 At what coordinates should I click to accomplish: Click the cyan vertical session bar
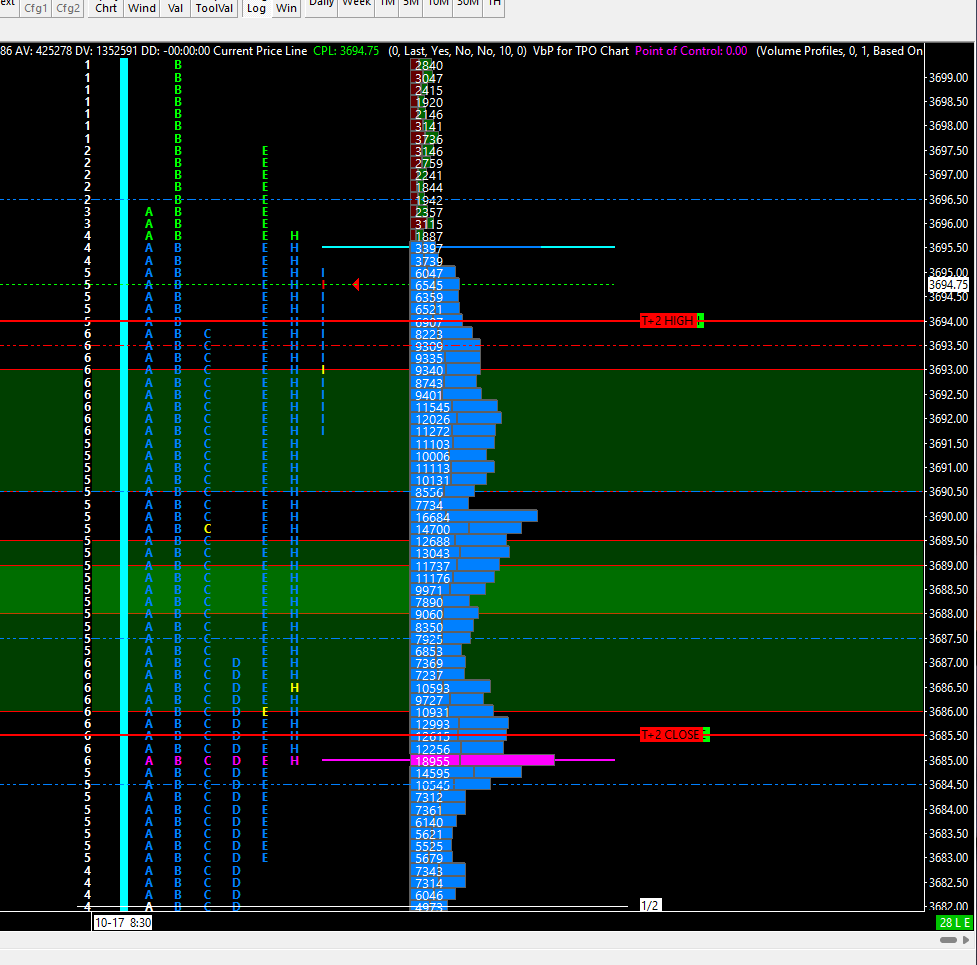124,485
